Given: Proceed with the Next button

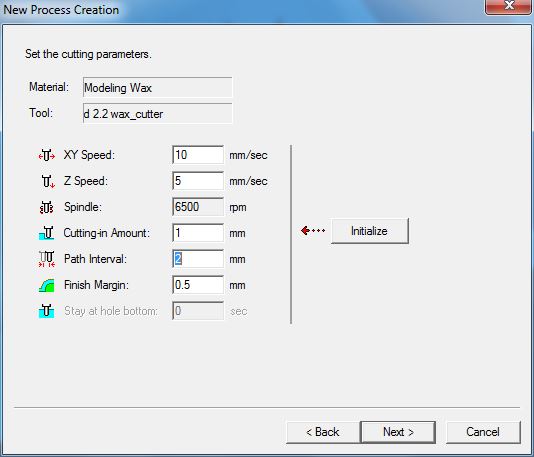Looking at the screenshot, I should [398, 432].
